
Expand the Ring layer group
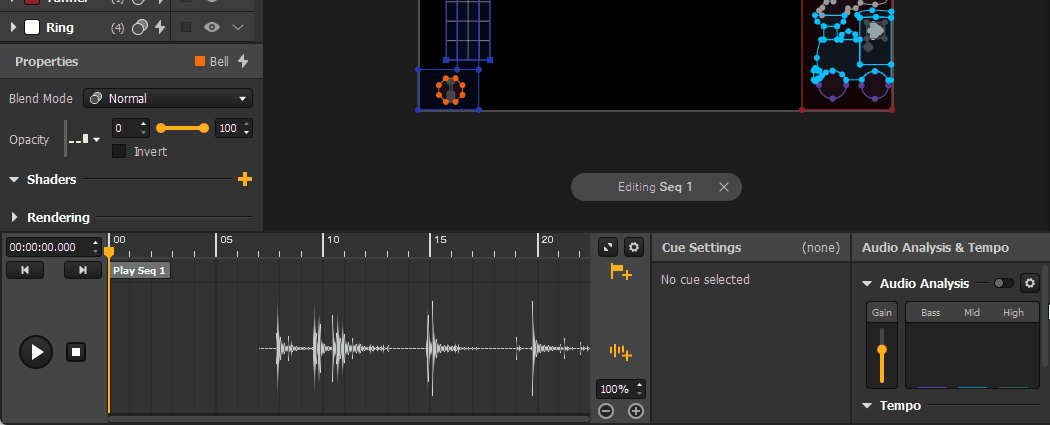click(x=13, y=27)
